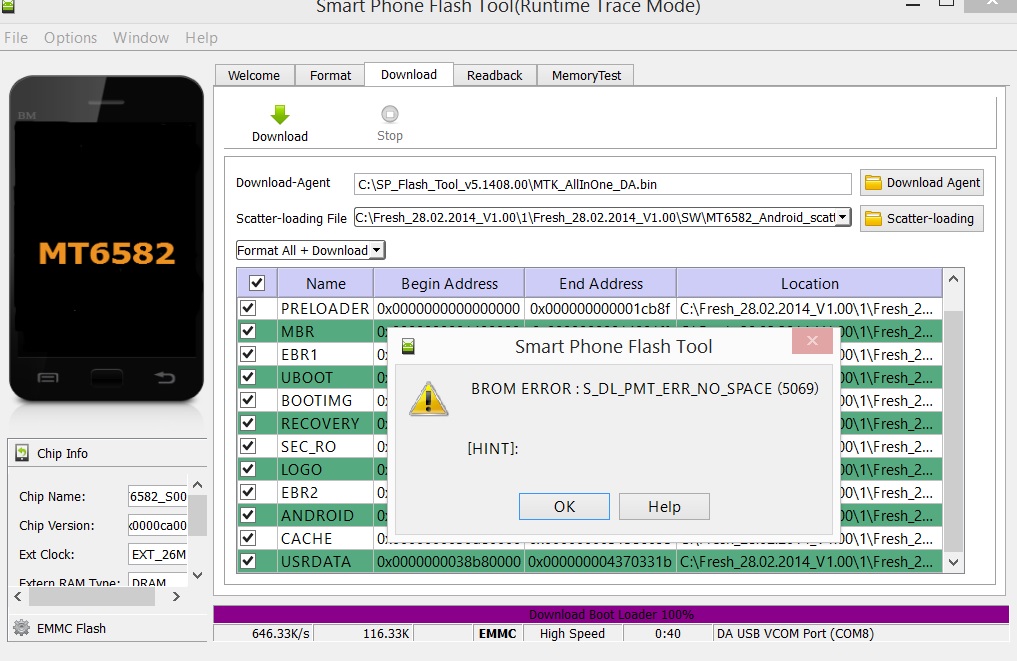The height and width of the screenshot is (661, 1017).
Task: Switch to the MemoryTest tab
Action: (x=586, y=75)
